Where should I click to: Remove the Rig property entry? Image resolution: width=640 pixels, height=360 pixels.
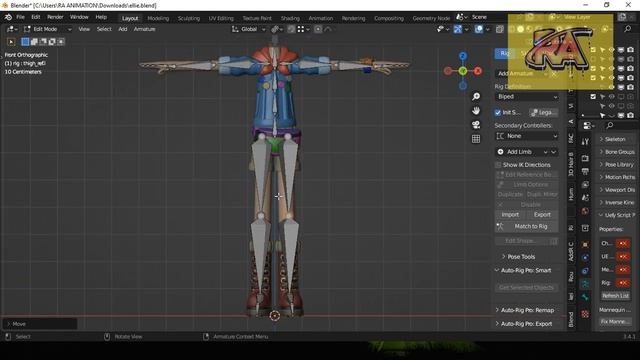[x=623, y=282]
